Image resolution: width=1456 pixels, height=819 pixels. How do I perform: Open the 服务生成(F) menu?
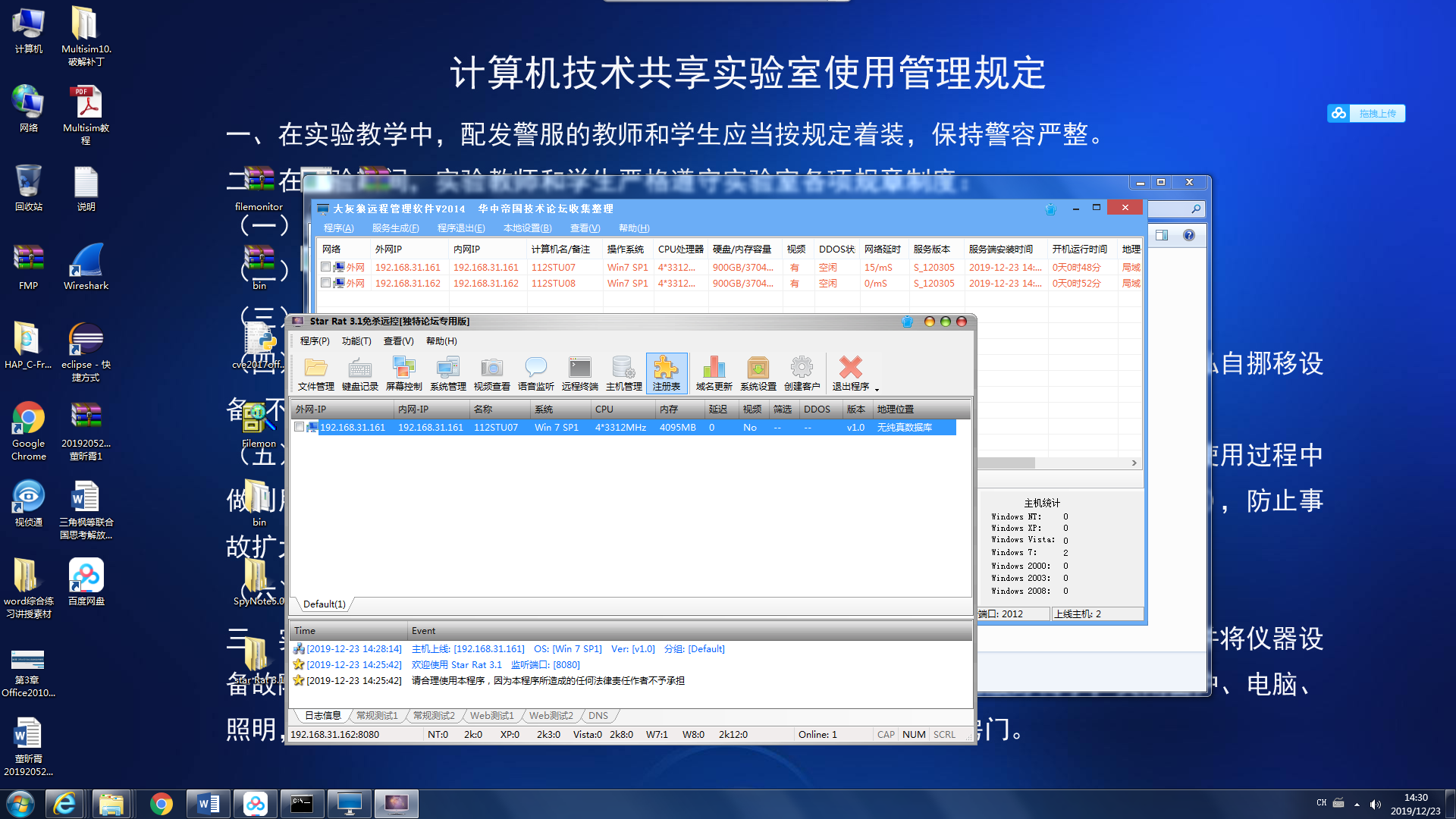coord(395,228)
